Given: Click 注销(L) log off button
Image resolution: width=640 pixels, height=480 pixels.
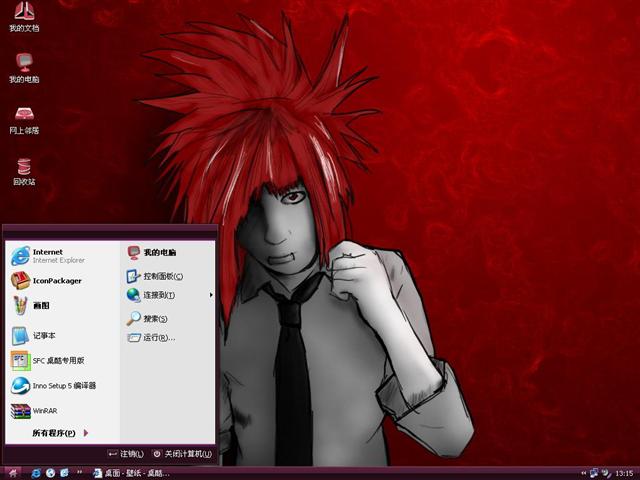Looking at the screenshot, I should 126,454.
